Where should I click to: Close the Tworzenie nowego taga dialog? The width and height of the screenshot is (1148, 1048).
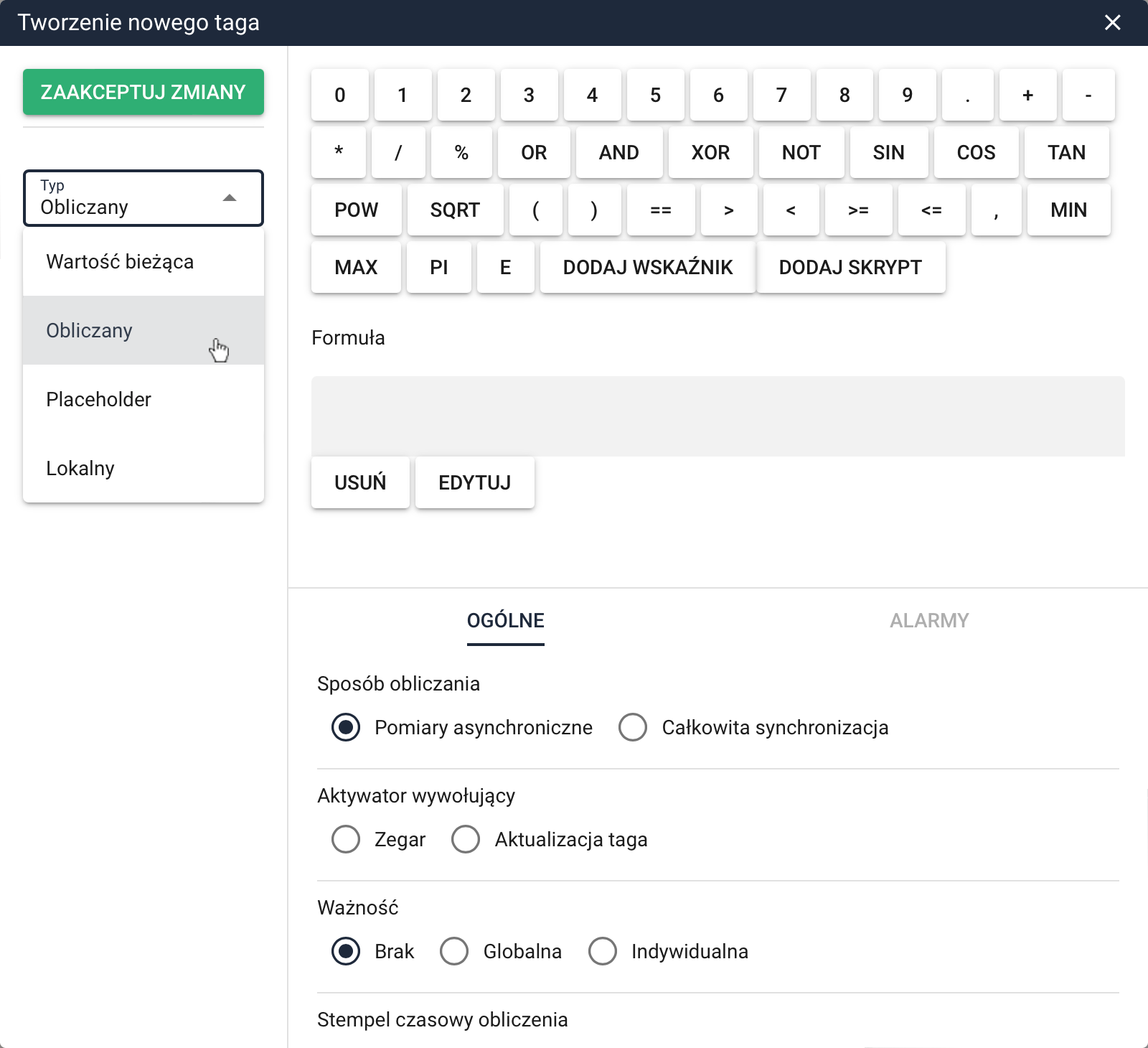[x=1112, y=23]
